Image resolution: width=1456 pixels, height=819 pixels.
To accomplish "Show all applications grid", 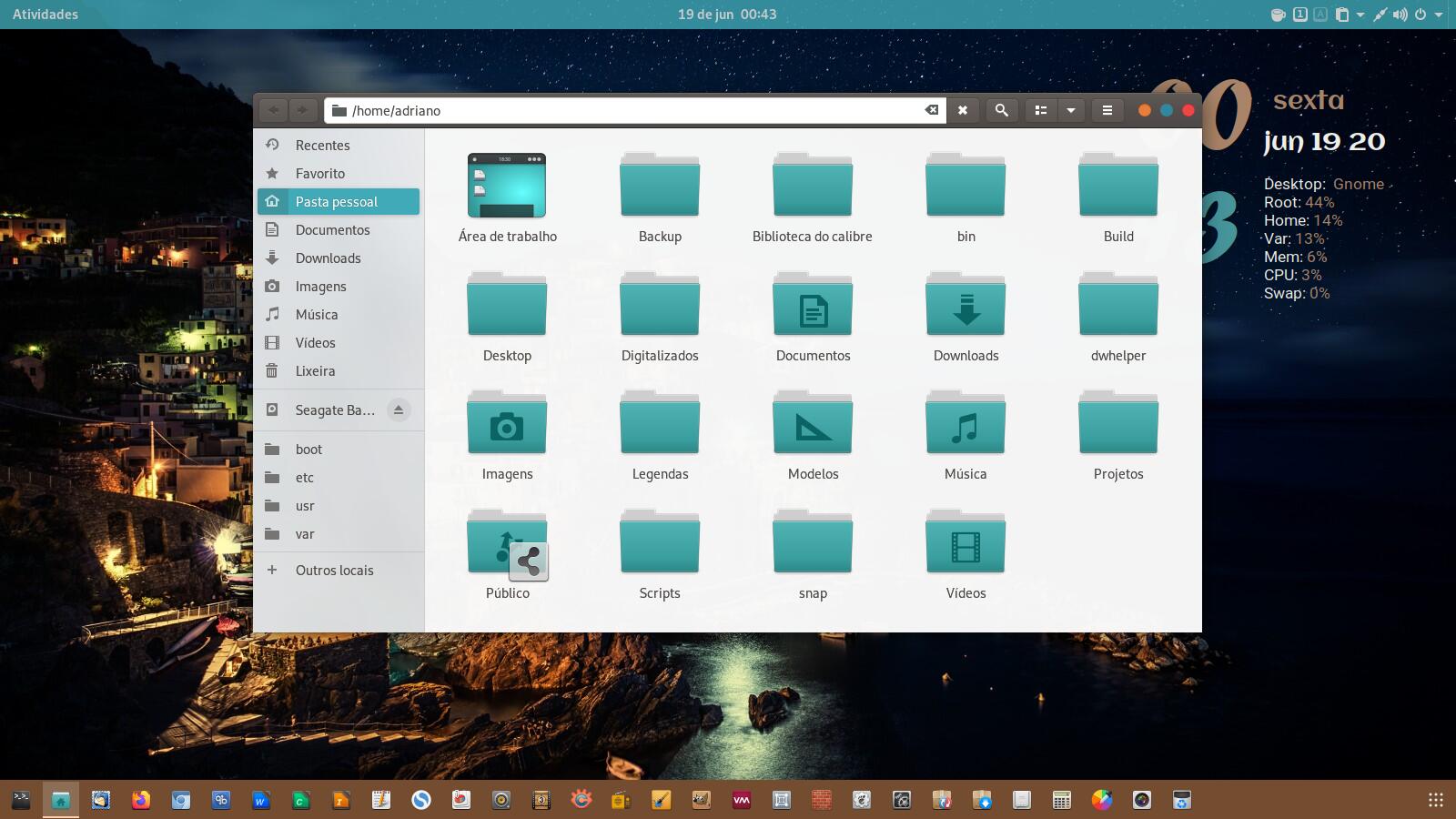I will click(x=1435, y=800).
